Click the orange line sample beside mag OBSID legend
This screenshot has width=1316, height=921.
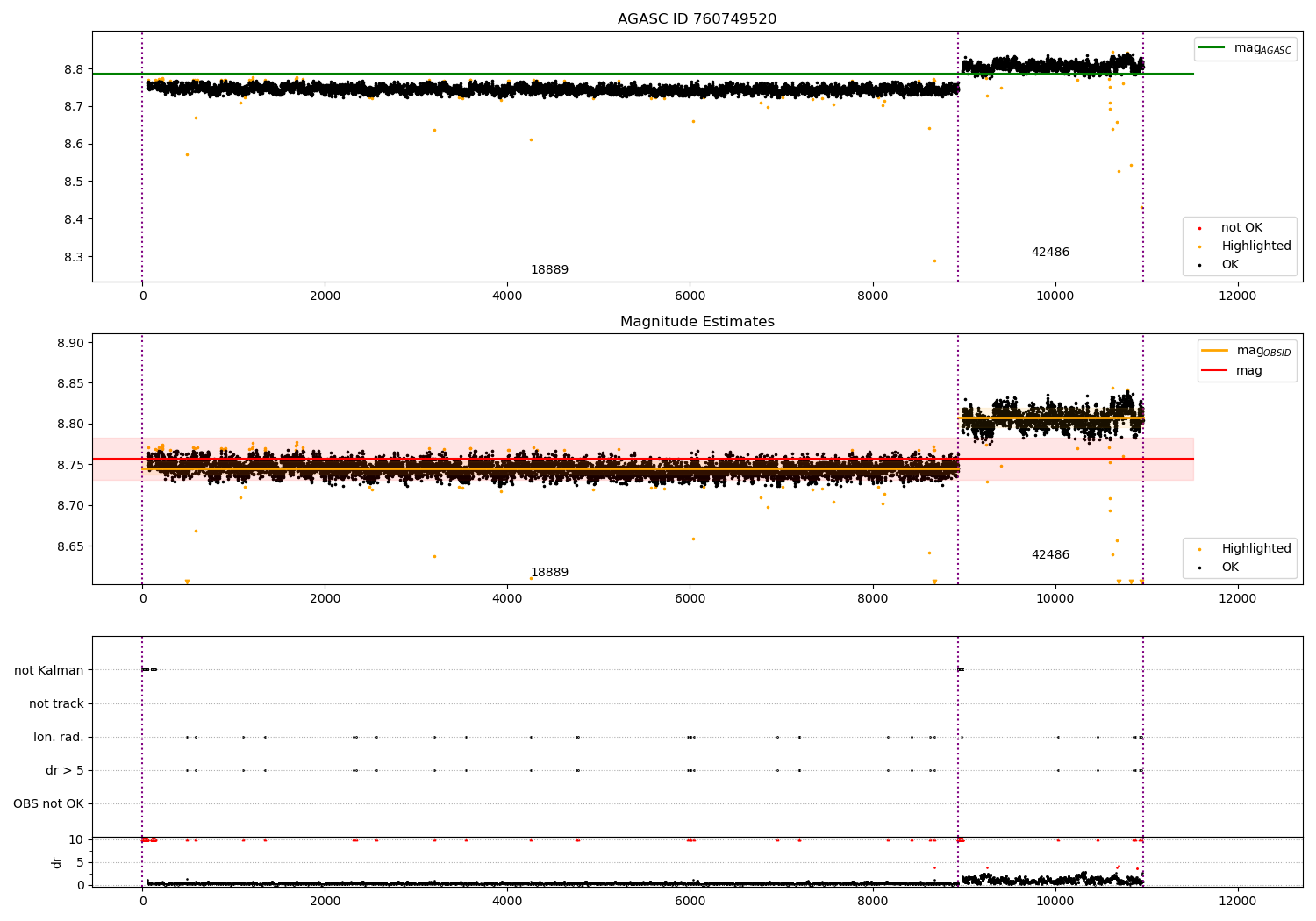coord(1214,351)
